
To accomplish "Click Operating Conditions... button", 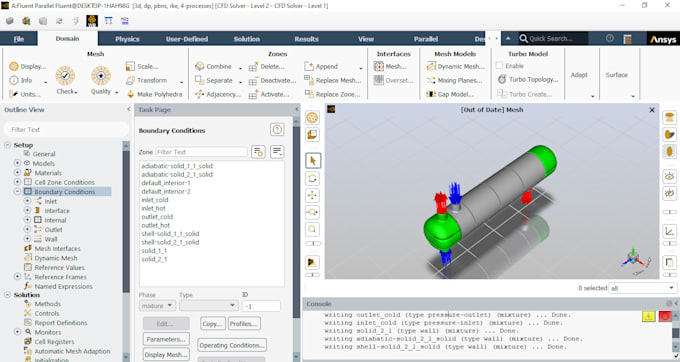I will click(x=232, y=345).
